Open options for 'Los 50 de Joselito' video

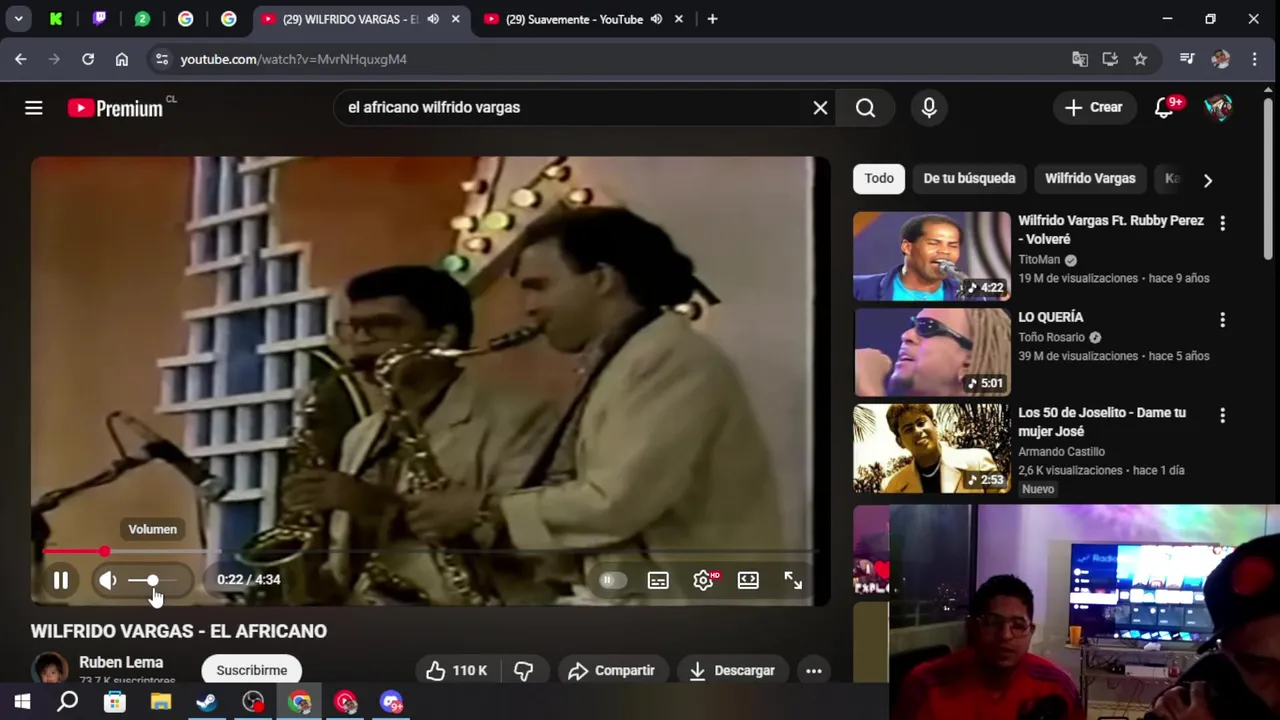click(x=1222, y=415)
